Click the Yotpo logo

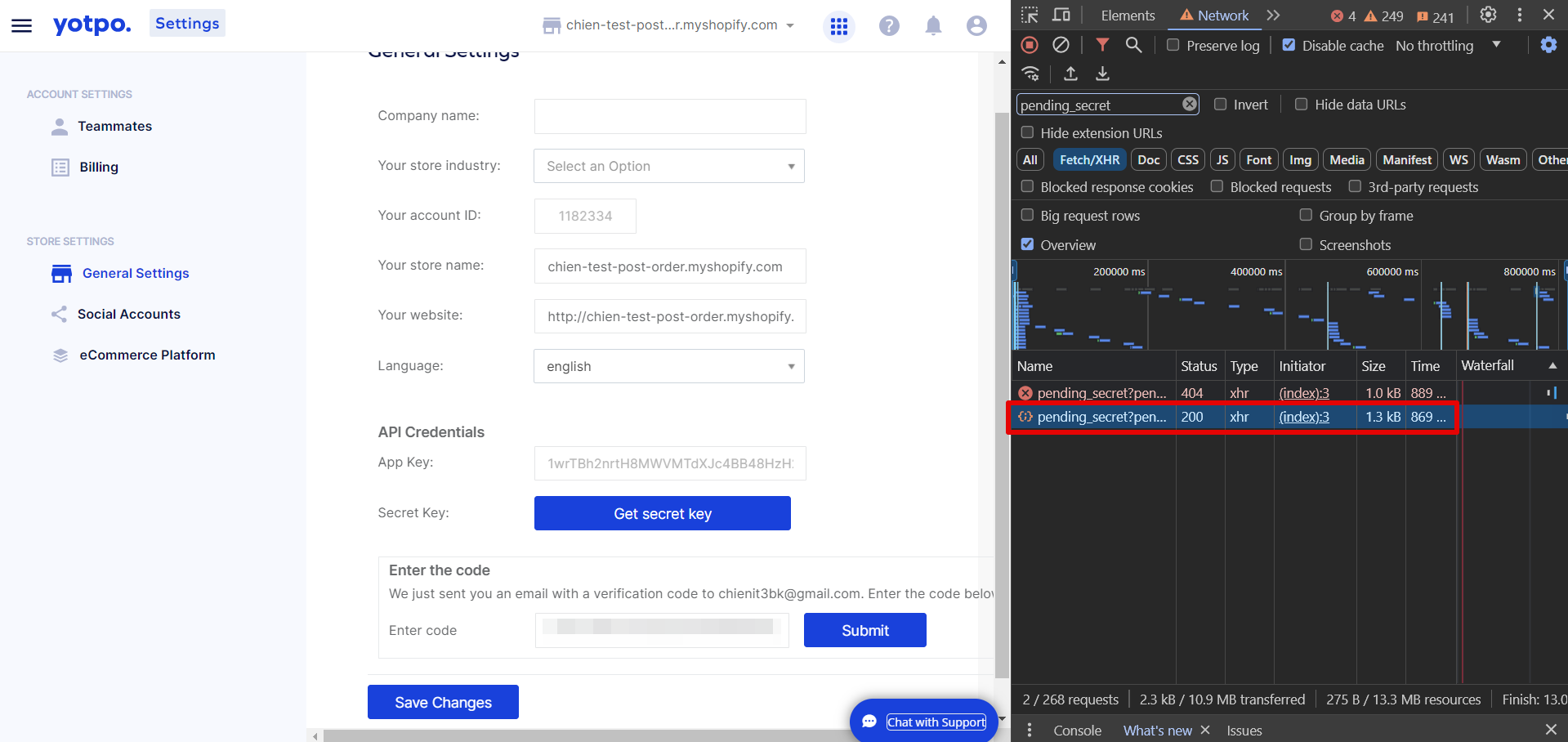pos(92,25)
